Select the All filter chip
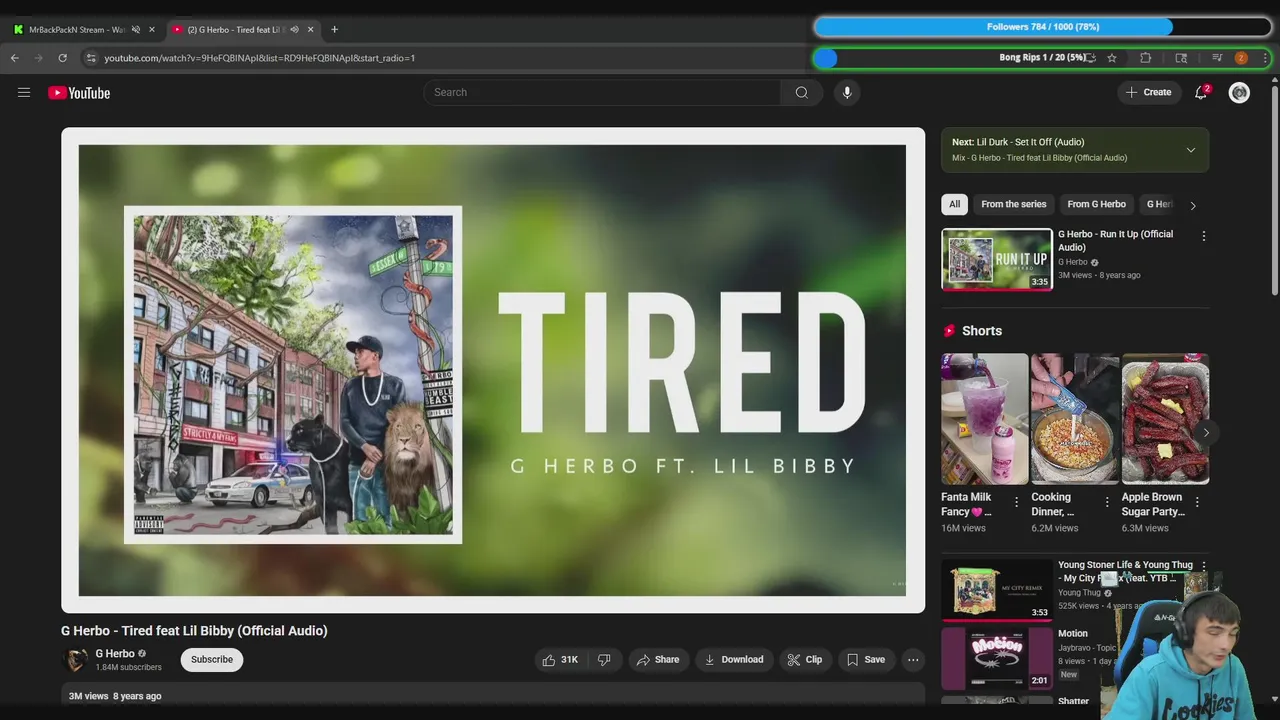1280x720 pixels. [955, 204]
